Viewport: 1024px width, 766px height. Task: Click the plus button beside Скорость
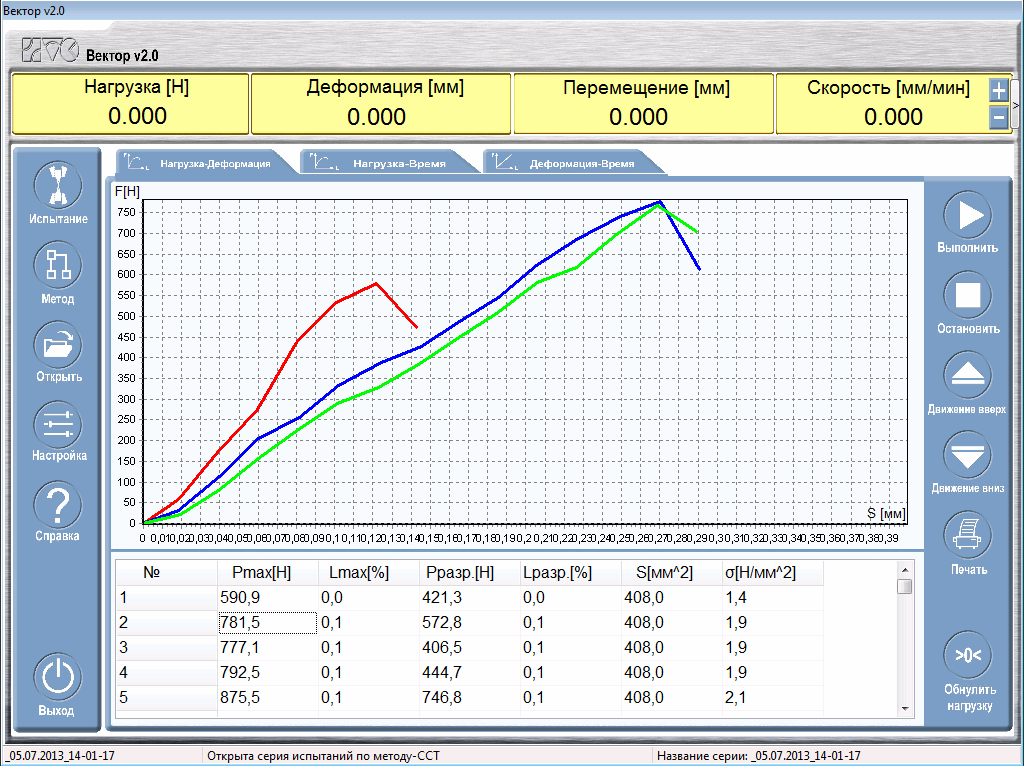999,90
